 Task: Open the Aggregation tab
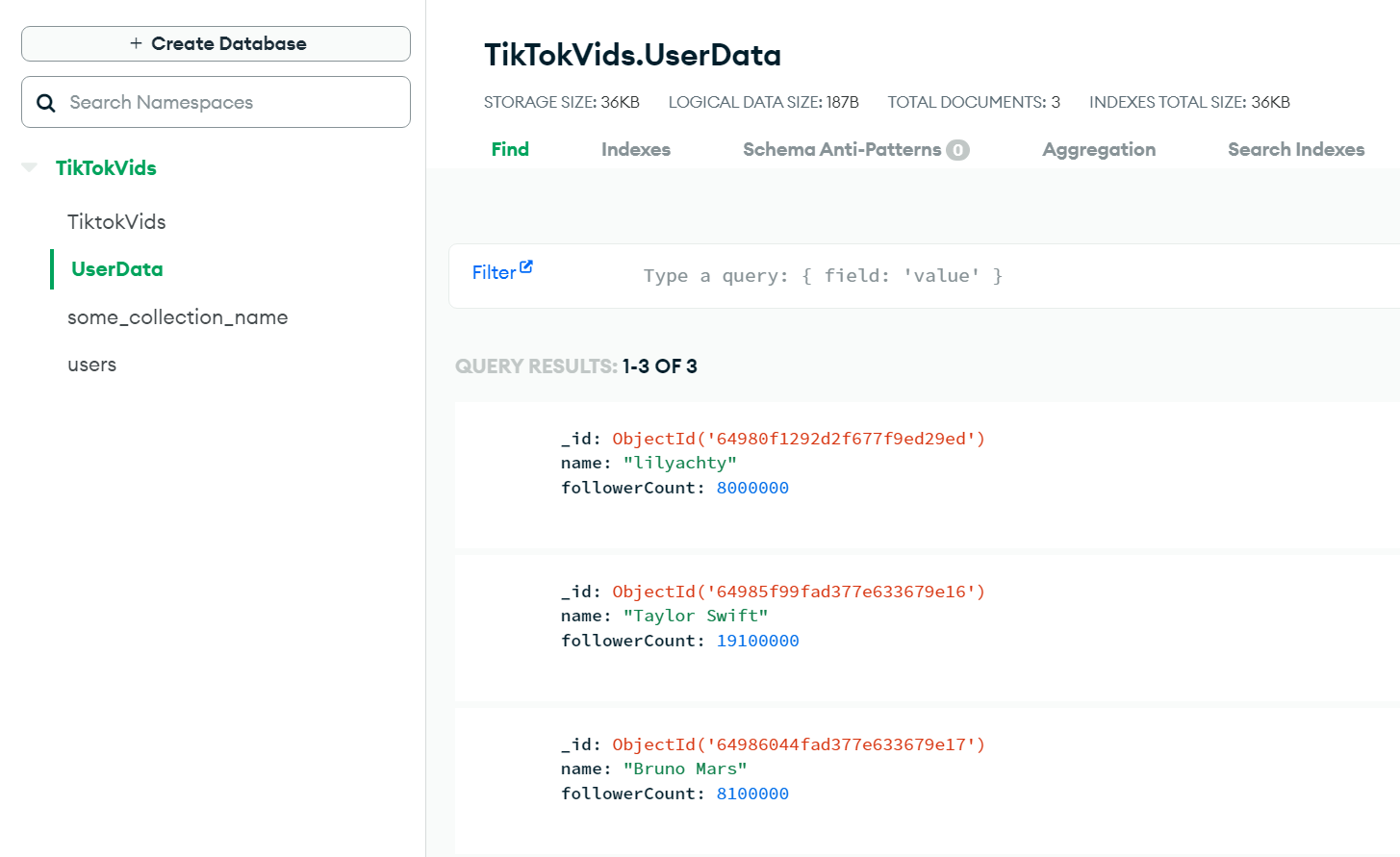(x=1099, y=149)
